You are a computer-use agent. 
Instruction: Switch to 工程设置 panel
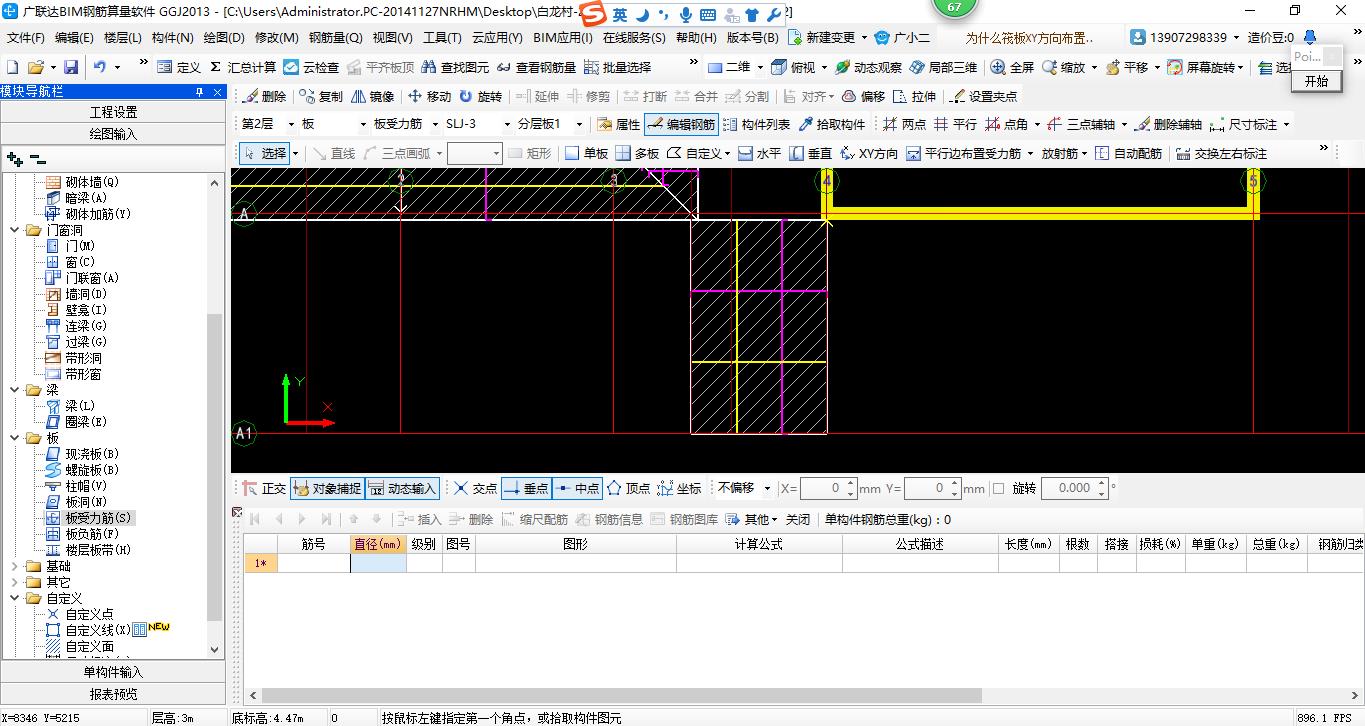[x=113, y=112]
